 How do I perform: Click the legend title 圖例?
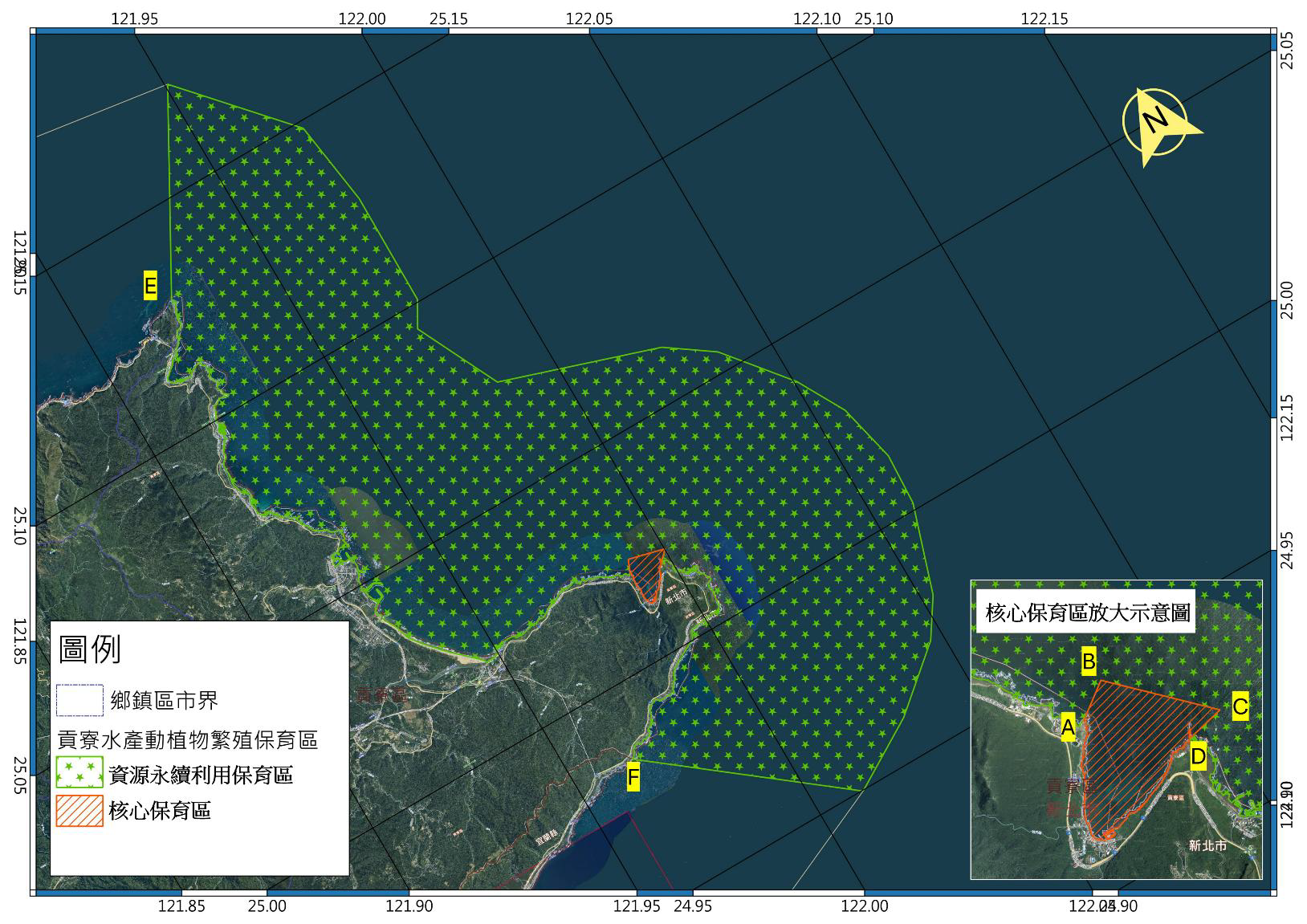pos(90,648)
